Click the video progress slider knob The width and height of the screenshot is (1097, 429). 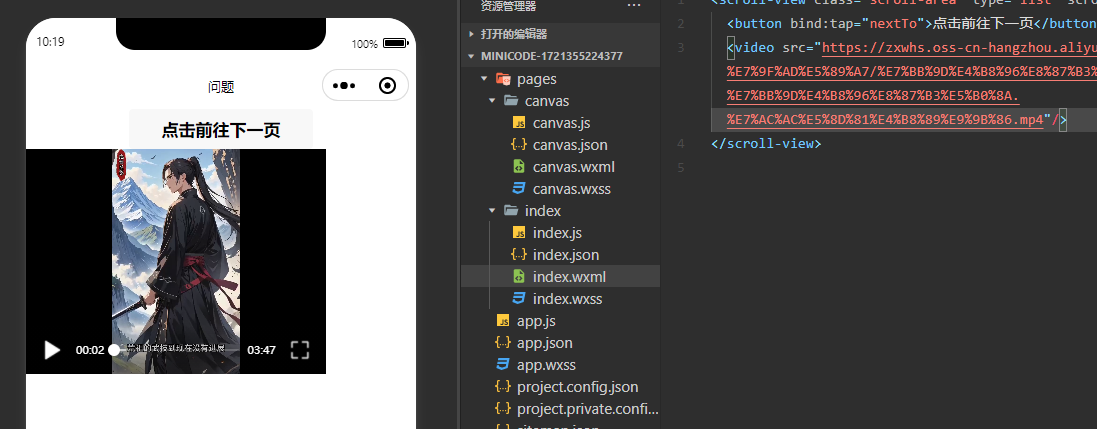[114, 350]
